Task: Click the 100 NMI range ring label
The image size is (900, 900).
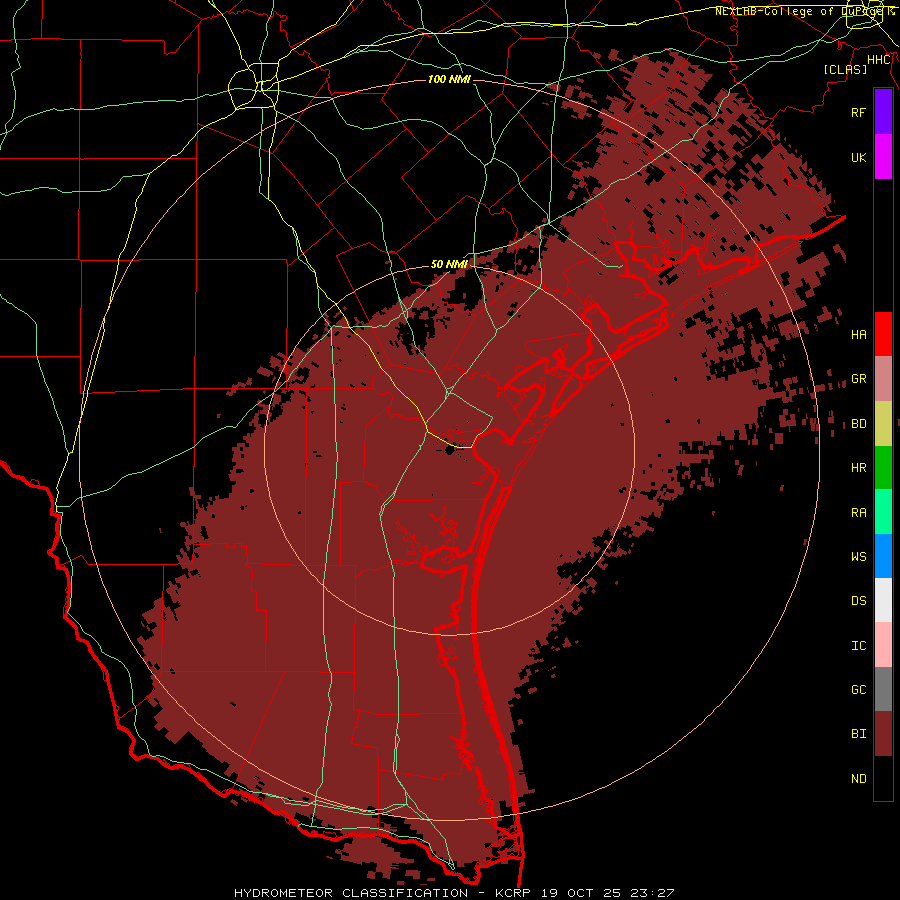Action: [x=449, y=79]
